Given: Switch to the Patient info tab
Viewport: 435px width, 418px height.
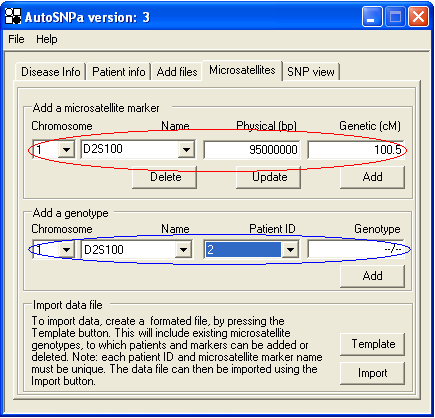Looking at the screenshot, I should 119,72.
